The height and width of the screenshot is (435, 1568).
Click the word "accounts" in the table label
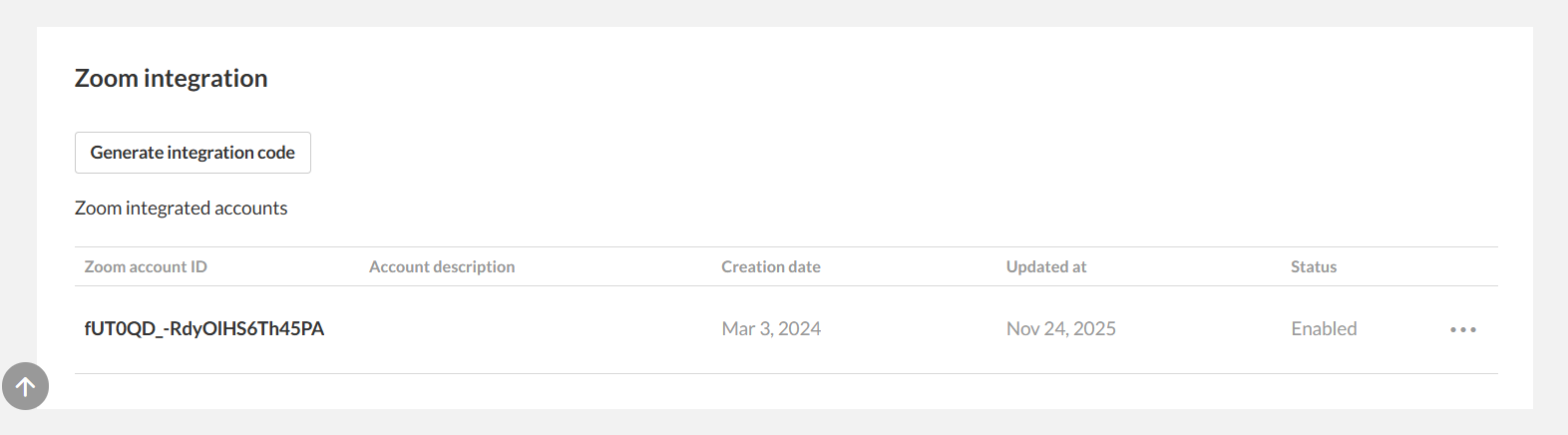250,208
